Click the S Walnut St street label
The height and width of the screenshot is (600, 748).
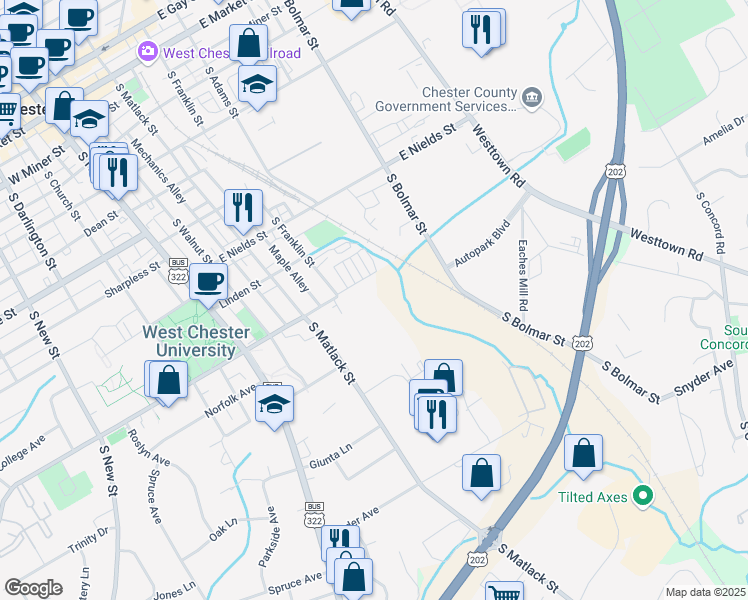click(193, 241)
